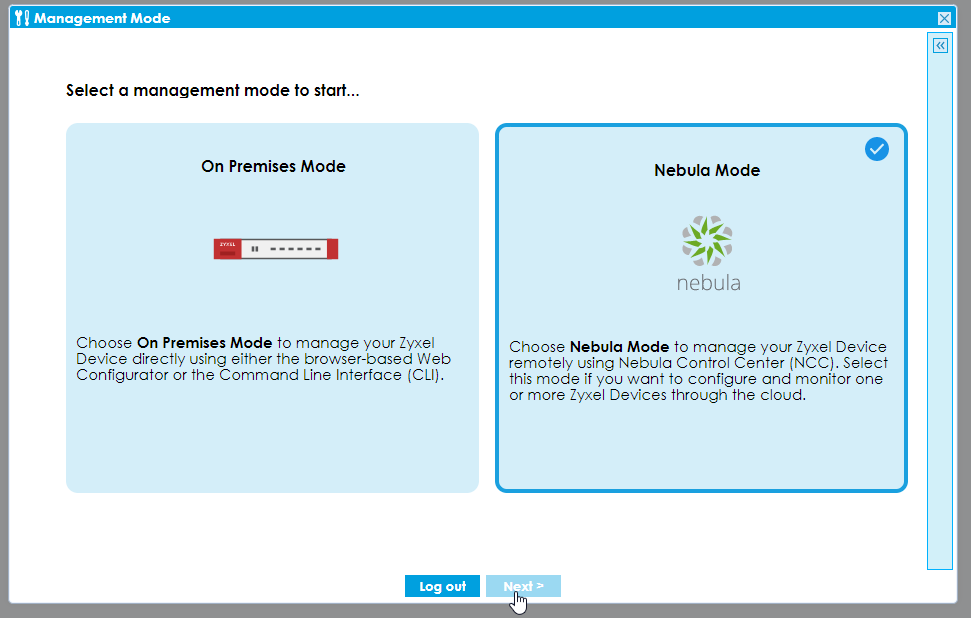Click the Management Mode title text
Viewport: 971px width, 618px height.
tap(102, 18)
